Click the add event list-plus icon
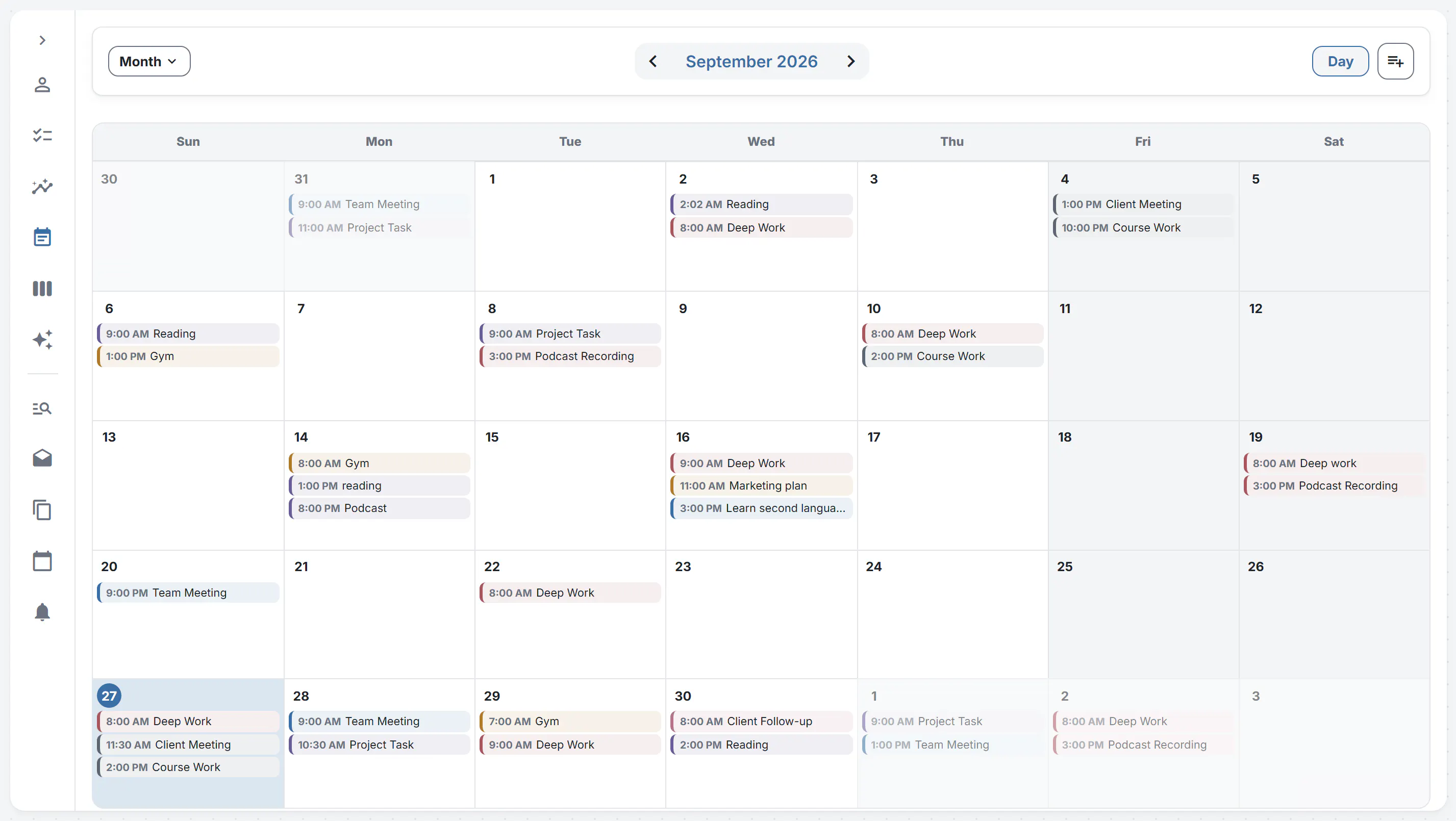The height and width of the screenshot is (821, 1456). [x=1395, y=61]
